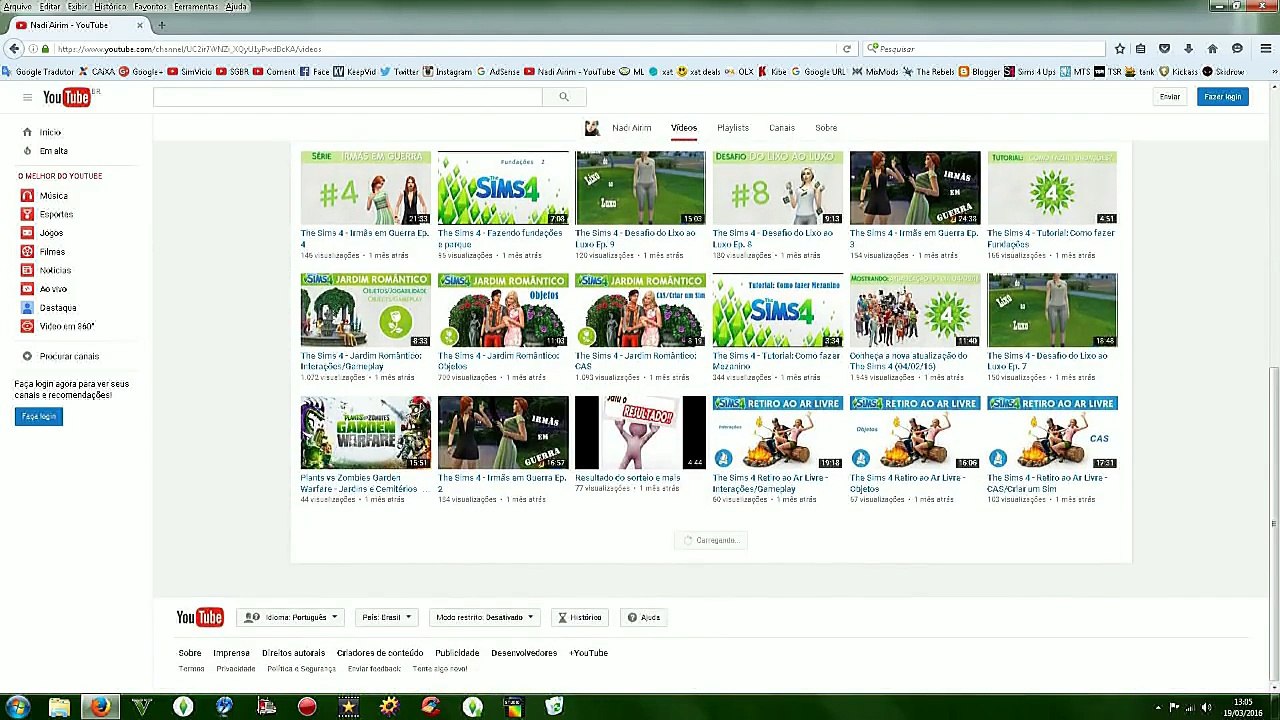Show the bookmarks list icon in toolbar
This screenshot has height=720, width=1280.
(x=1141, y=49)
